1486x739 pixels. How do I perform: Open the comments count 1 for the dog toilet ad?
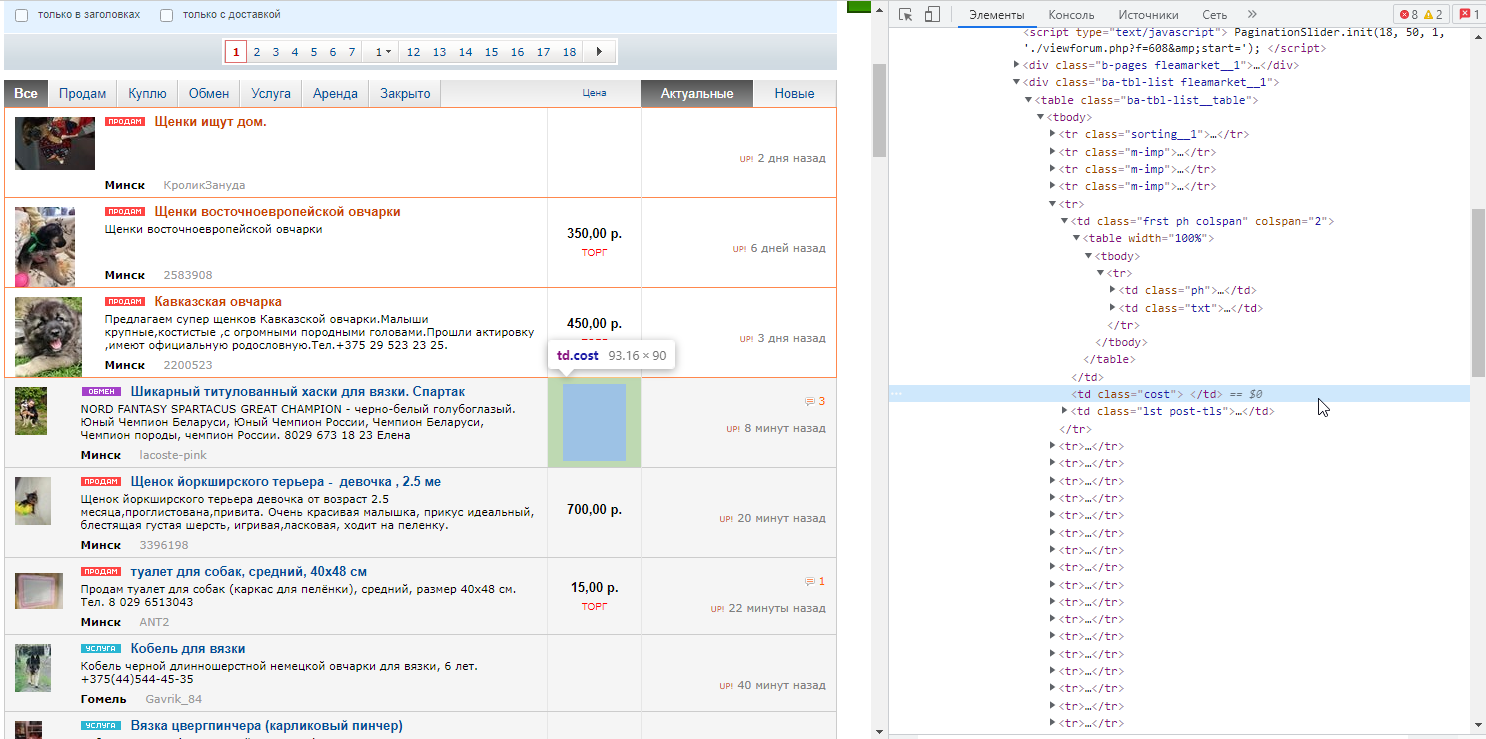(x=815, y=581)
